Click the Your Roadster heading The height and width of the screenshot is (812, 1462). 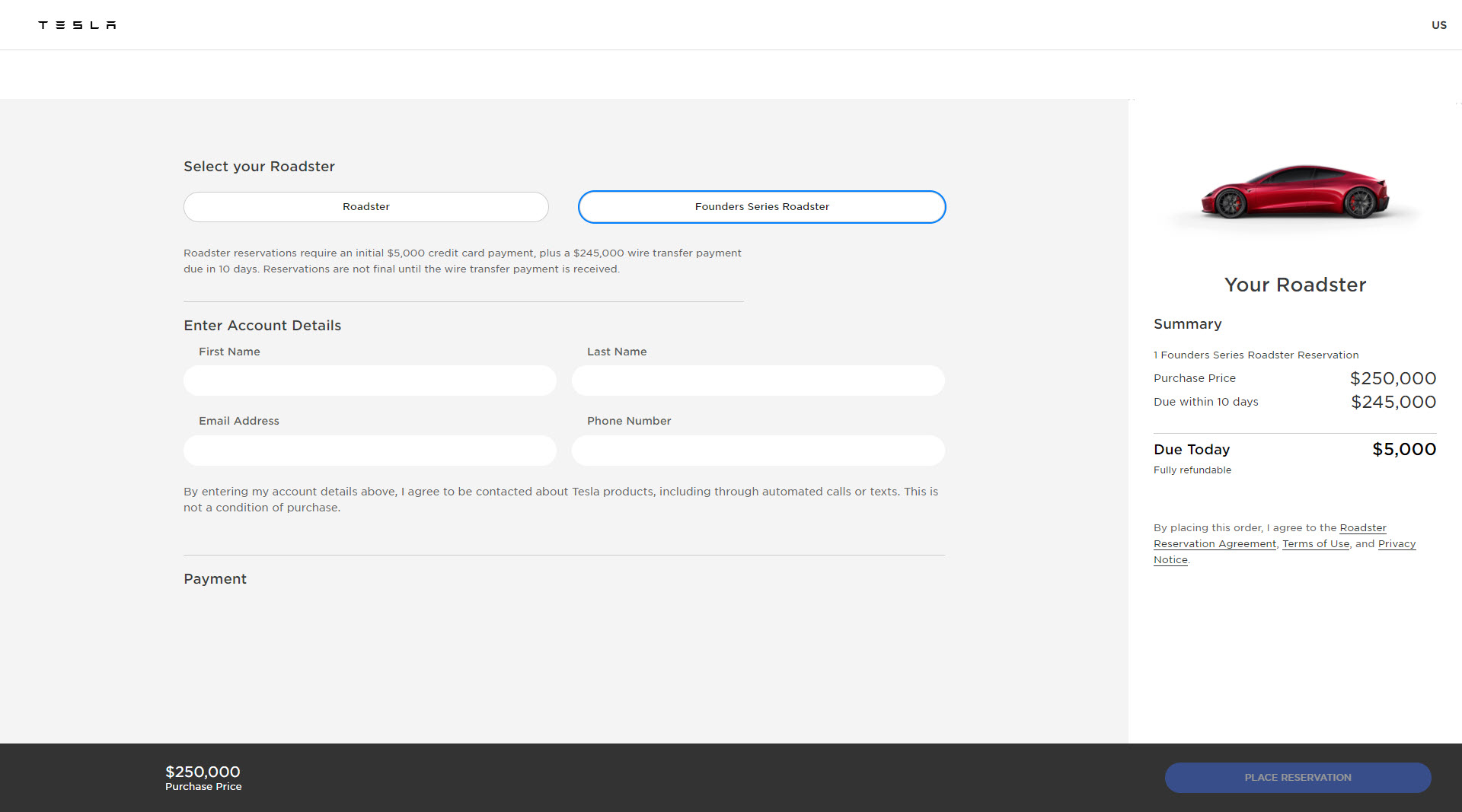[1294, 285]
